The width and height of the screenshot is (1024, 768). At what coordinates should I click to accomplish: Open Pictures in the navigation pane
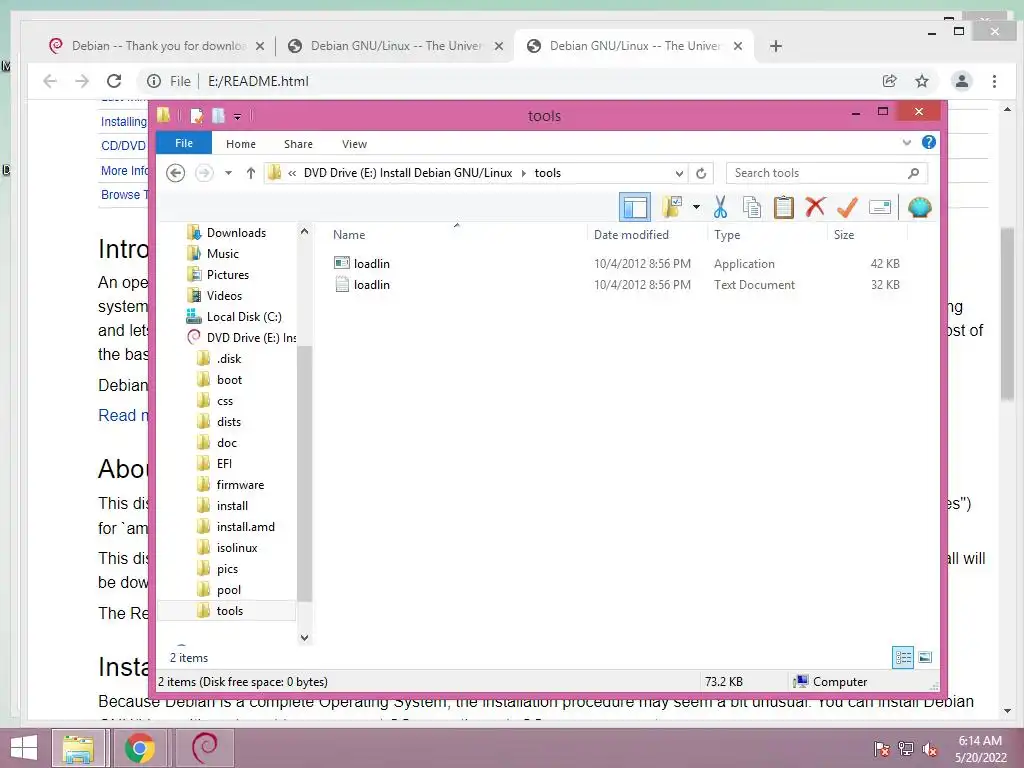[x=227, y=275]
